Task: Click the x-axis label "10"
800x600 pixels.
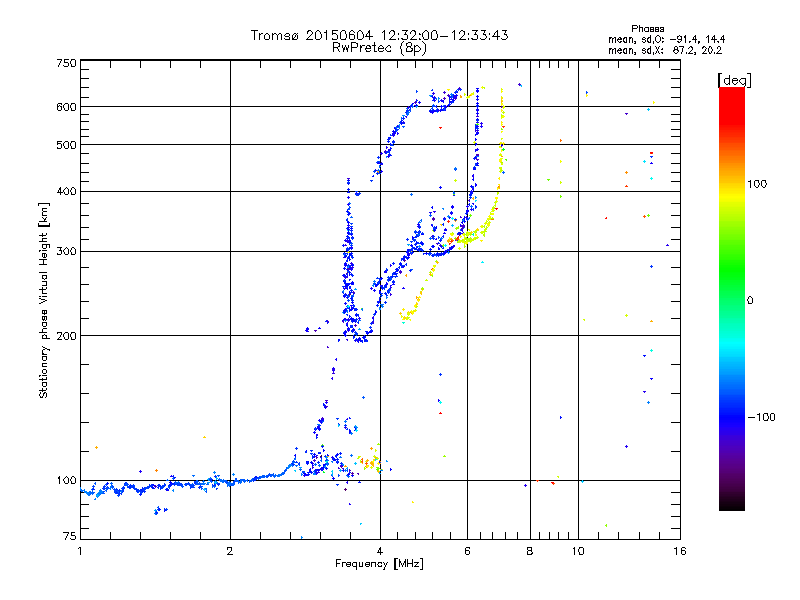Action: point(578,551)
